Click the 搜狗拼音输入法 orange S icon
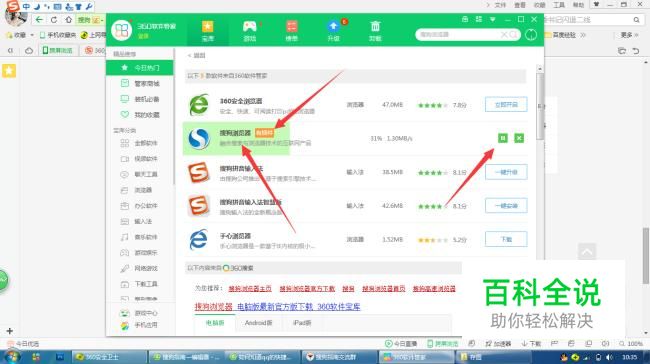Screen dimensions: 650x364 [199, 172]
